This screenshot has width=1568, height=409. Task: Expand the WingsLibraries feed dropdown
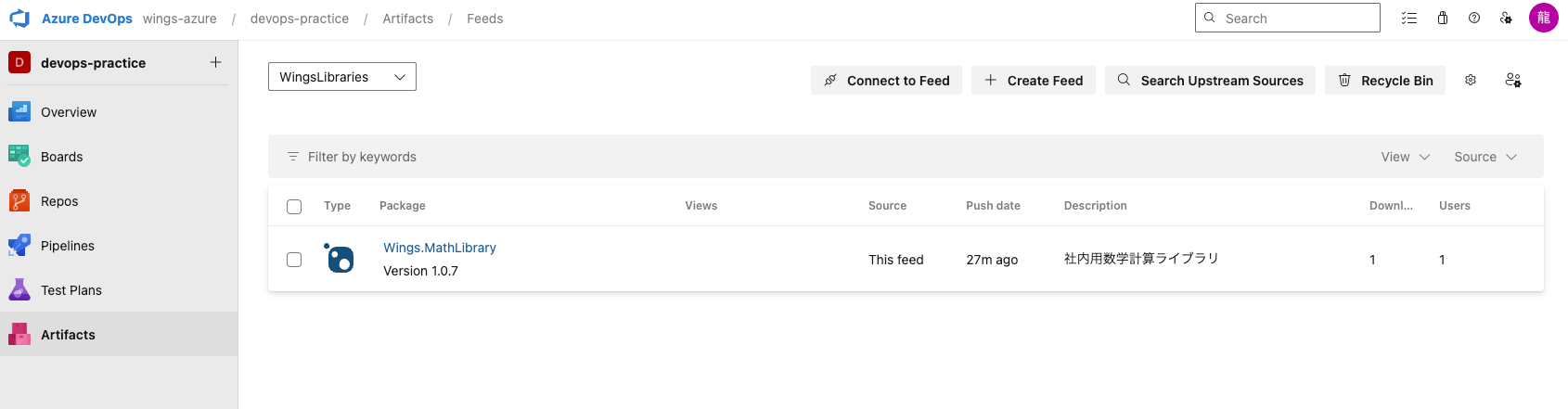(342, 77)
